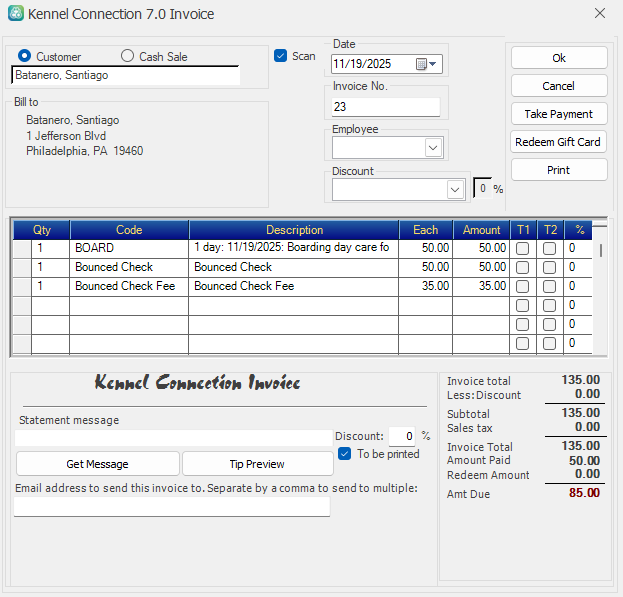Click the Qty column header
Screen dimensions: 623x597
(x=42, y=230)
